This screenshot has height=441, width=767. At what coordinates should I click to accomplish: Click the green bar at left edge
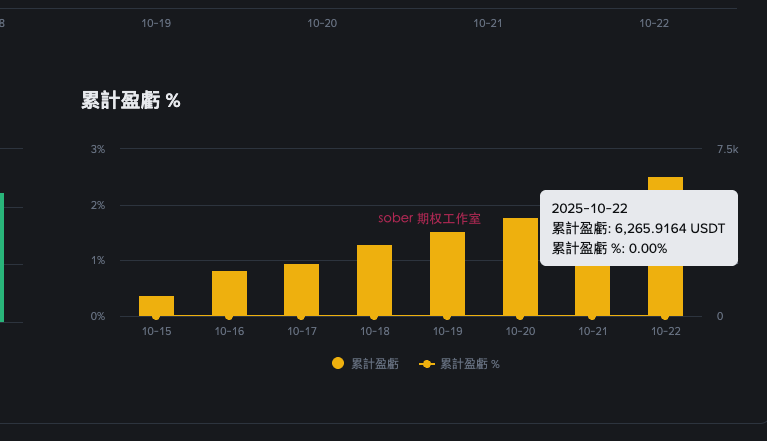click(x=2, y=257)
